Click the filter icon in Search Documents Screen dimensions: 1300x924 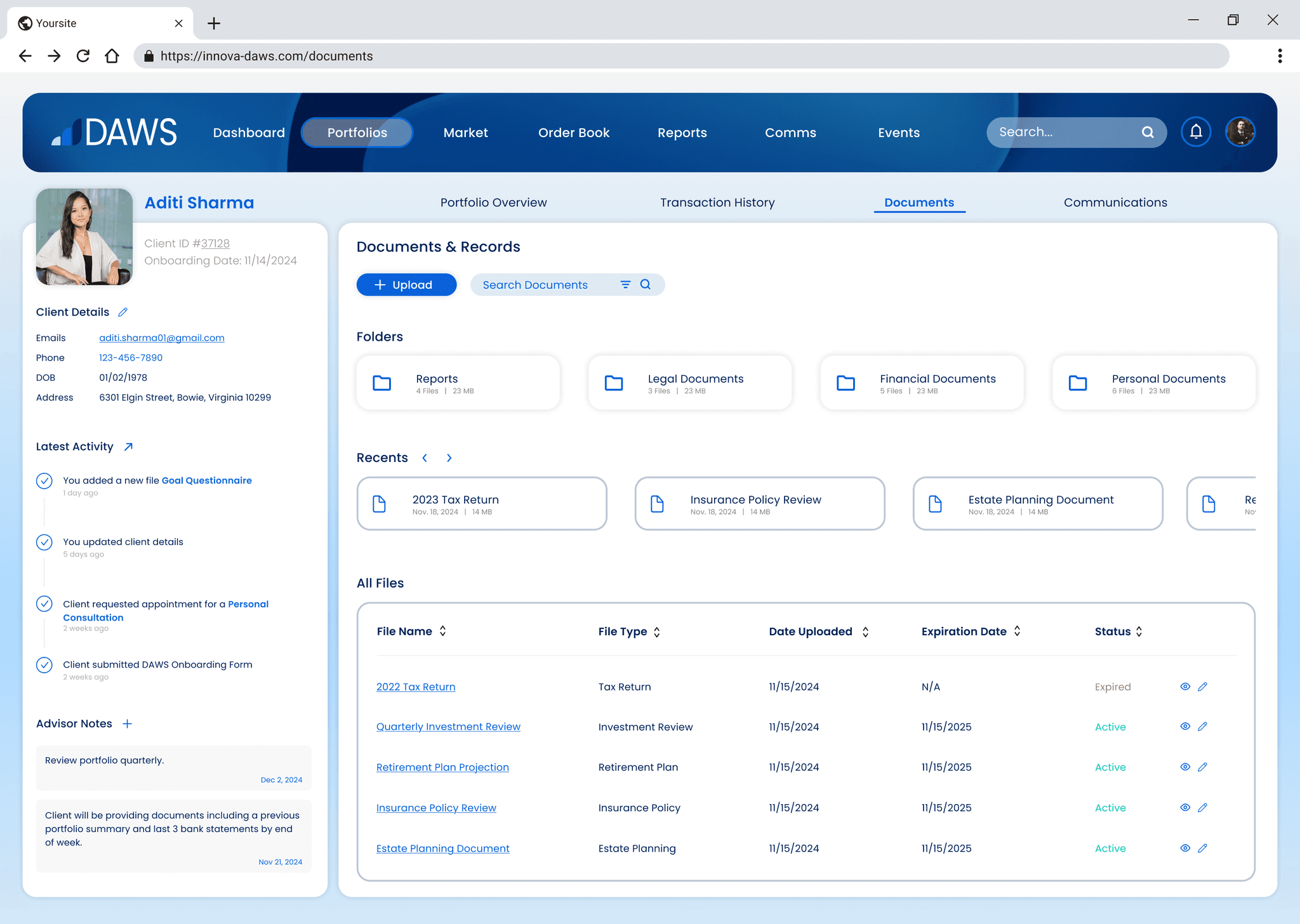(625, 285)
